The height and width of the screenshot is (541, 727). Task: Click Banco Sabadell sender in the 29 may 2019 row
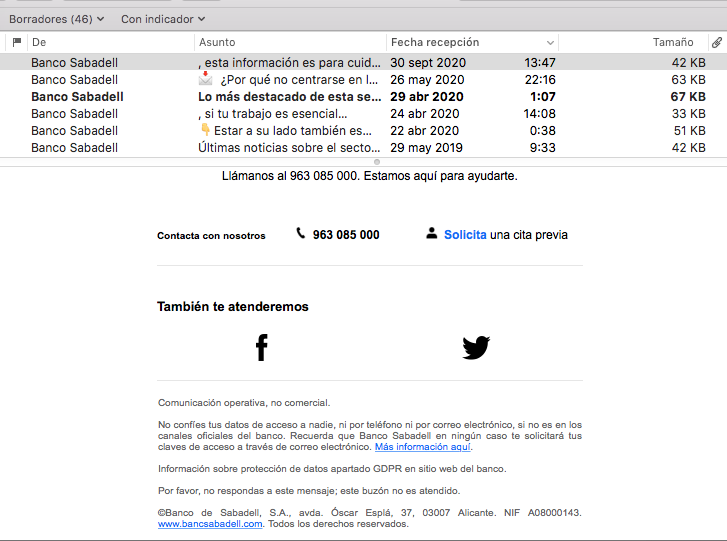(x=75, y=147)
